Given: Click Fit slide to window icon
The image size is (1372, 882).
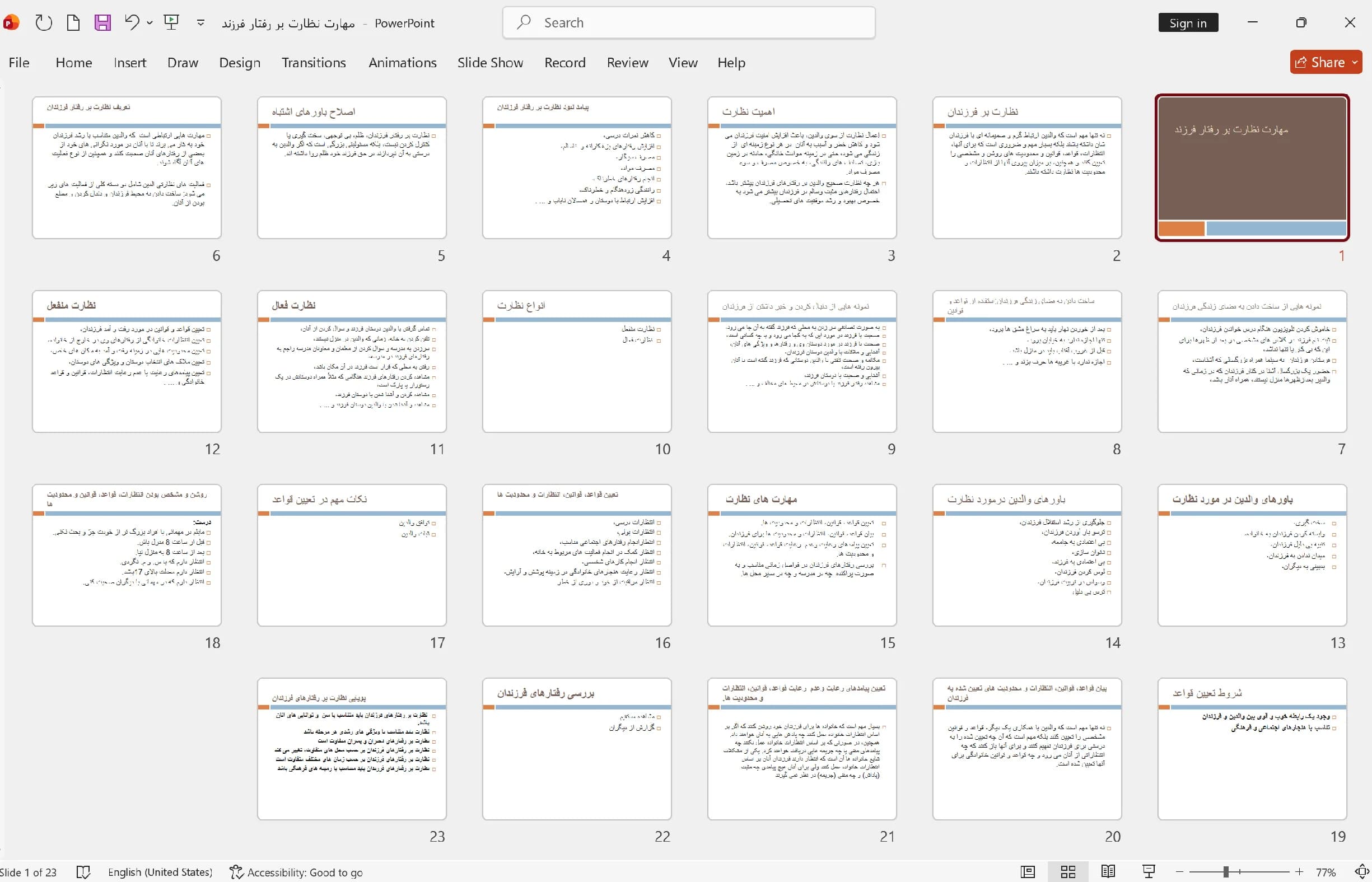Looking at the screenshot, I should pyautogui.click(x=1362, y=872).
